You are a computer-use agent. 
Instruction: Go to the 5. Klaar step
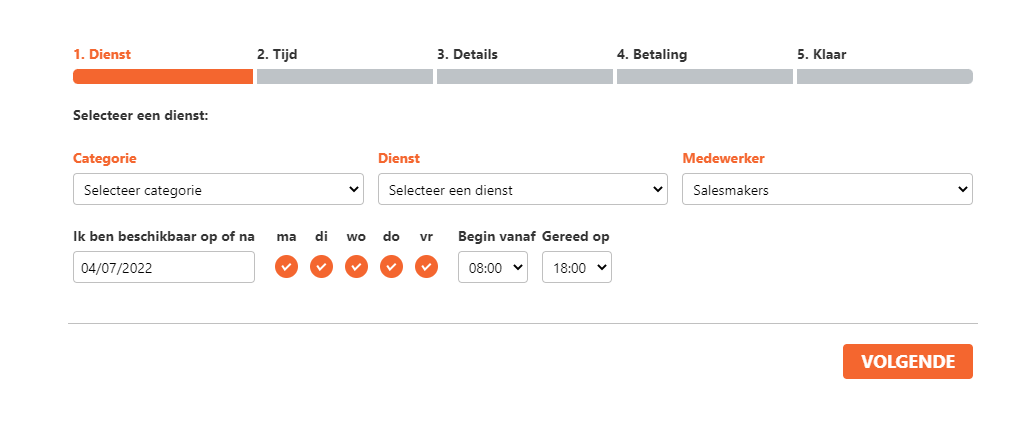pos(822,55)
